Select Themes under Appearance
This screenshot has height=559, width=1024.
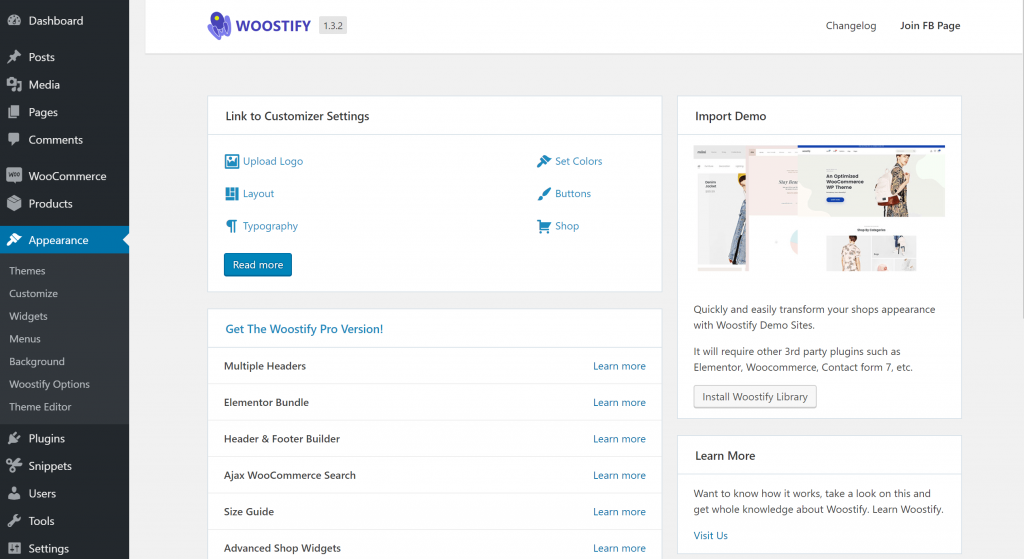(27, 270)
